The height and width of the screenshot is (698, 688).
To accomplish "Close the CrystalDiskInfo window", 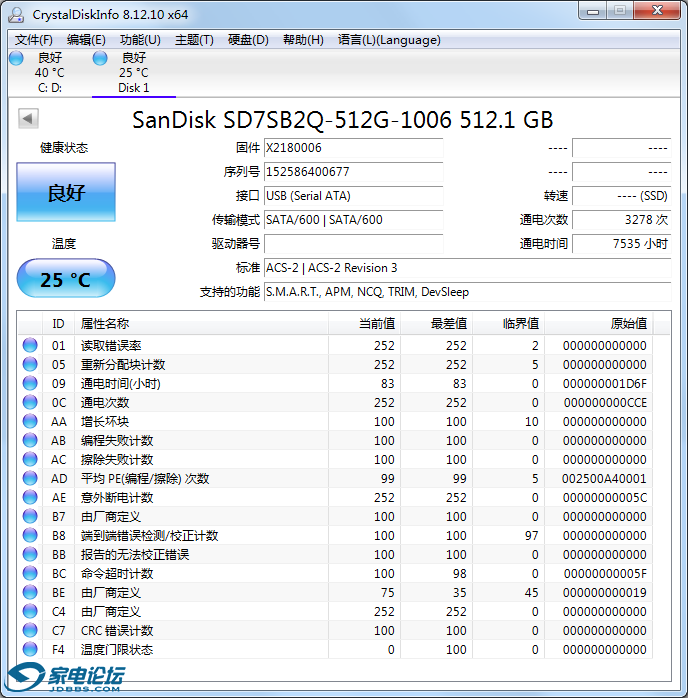I will pos(657,10).
